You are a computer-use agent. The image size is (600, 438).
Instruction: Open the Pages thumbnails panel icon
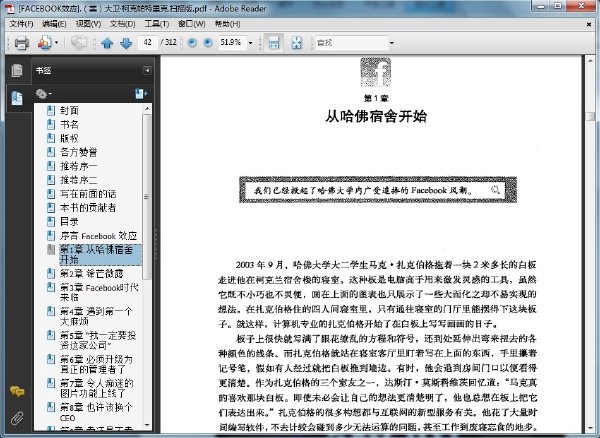(x=17, y=70)
